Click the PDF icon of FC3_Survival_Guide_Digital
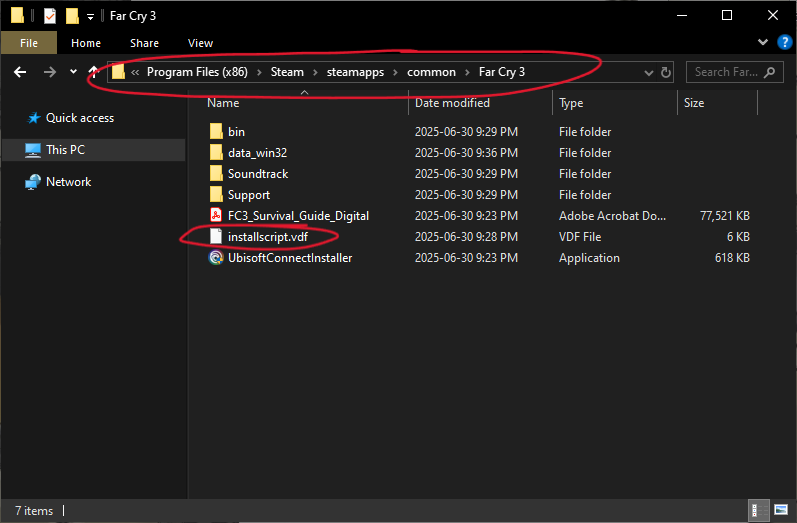 point(216,216)
